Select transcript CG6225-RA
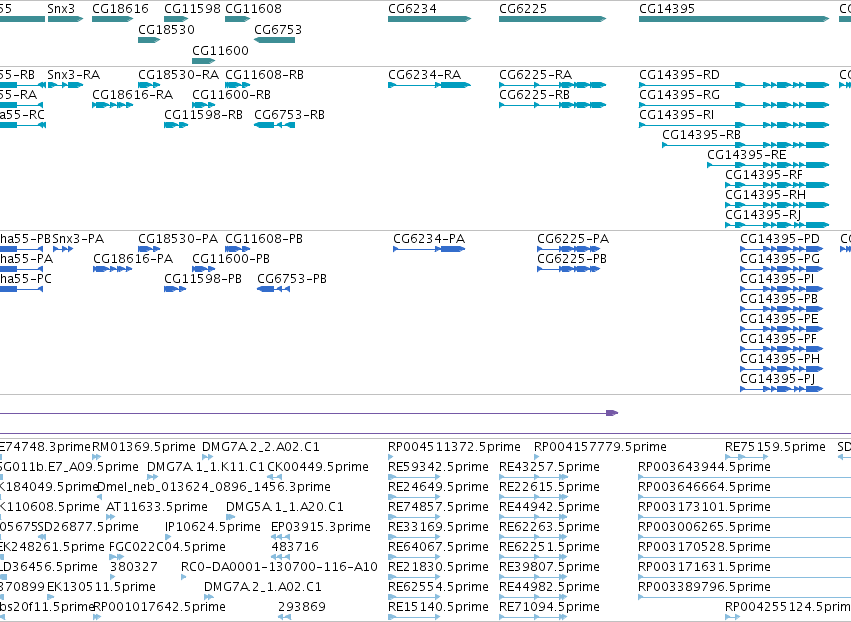The width and height of the screenshot is (851, 622). tap(552, 85)
